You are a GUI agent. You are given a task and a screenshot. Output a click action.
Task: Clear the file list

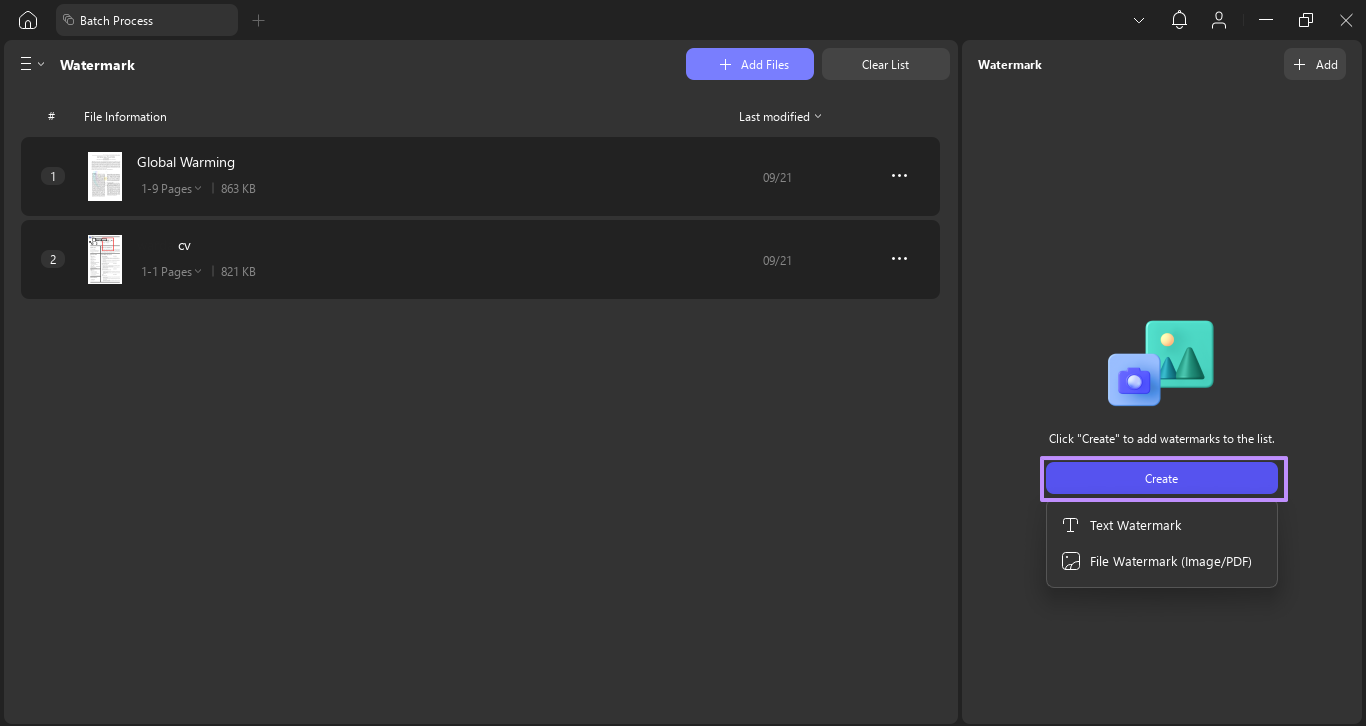(x=885, y=63)
